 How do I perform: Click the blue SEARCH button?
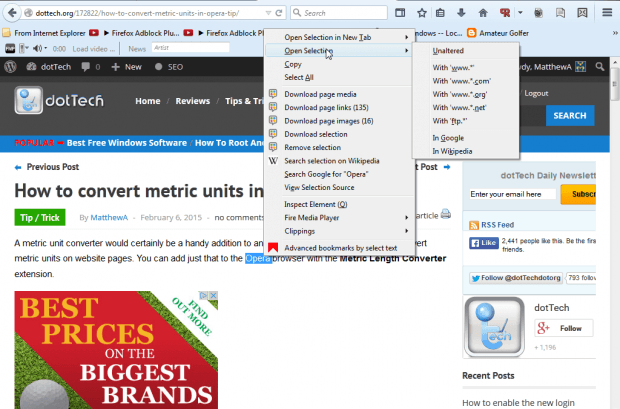point(570,116)
